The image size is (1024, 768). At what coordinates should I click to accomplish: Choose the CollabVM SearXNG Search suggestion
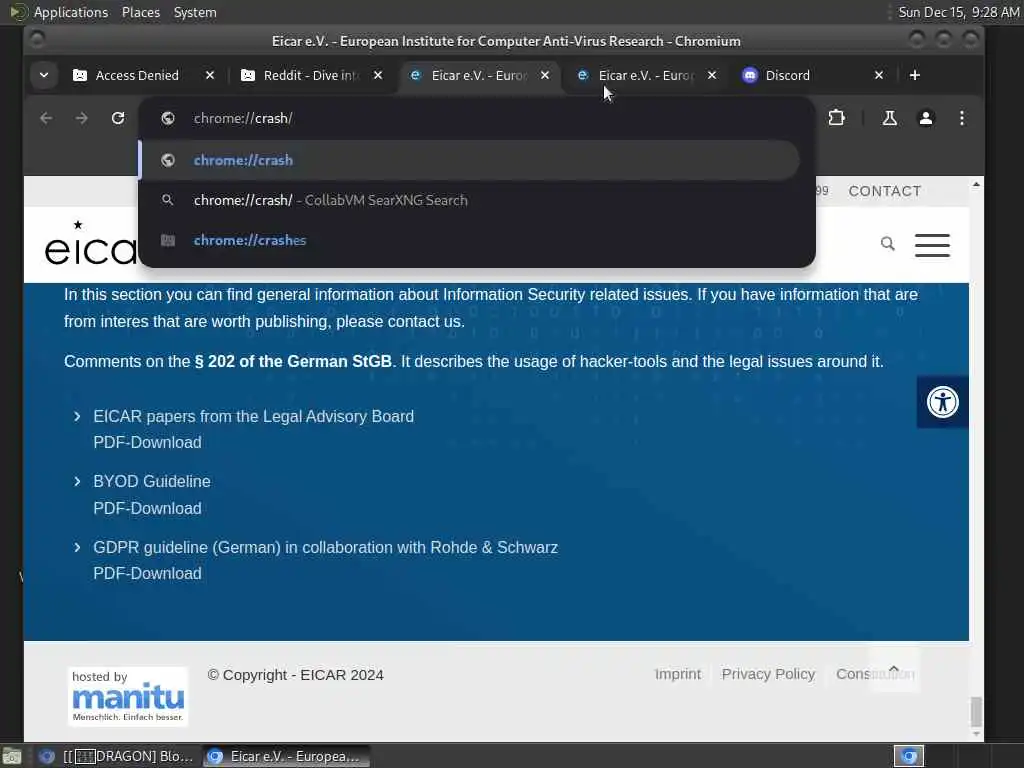(469, 200)
